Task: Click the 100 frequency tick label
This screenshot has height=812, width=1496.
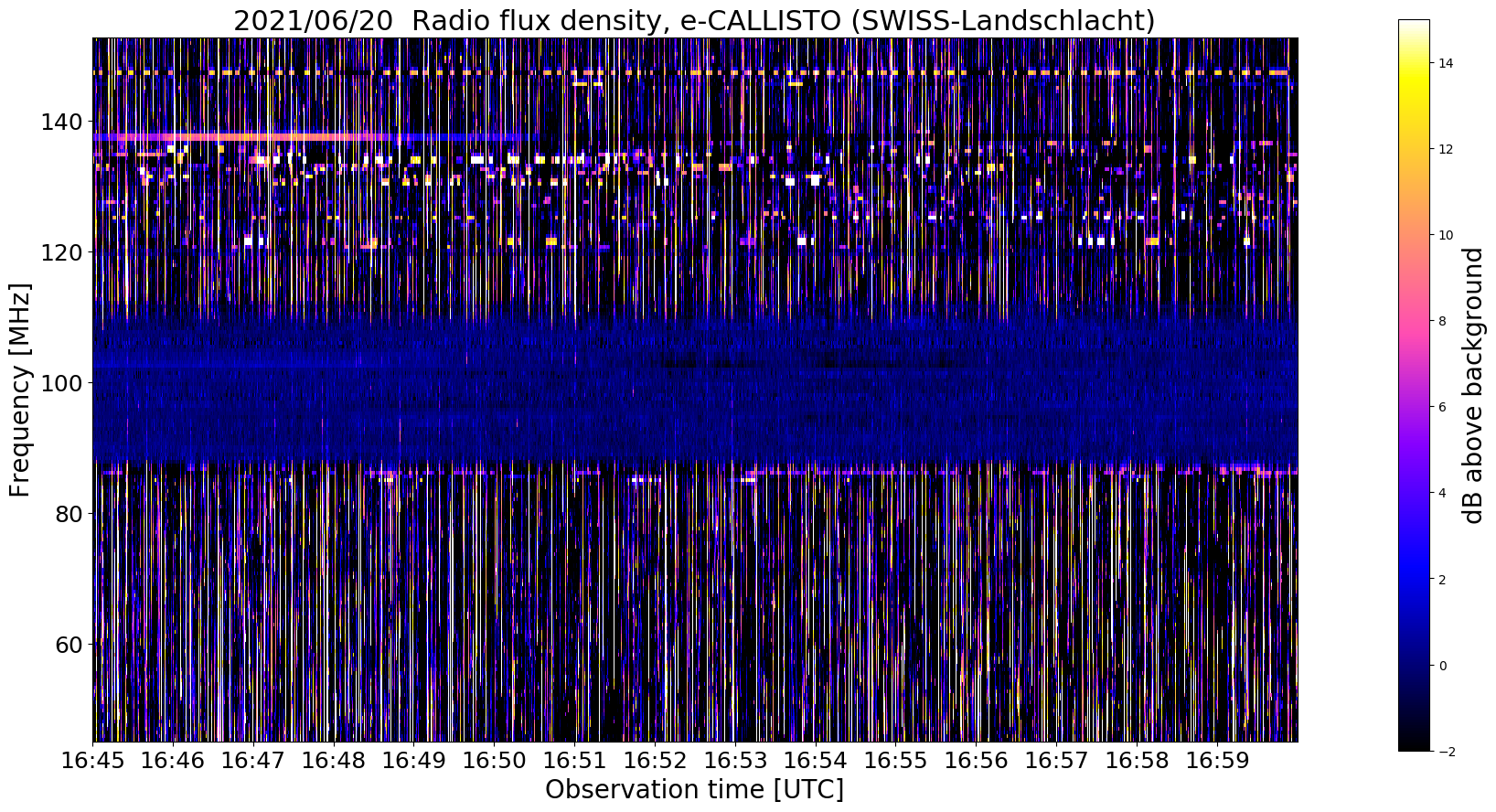Action: [x=63, y=383]
